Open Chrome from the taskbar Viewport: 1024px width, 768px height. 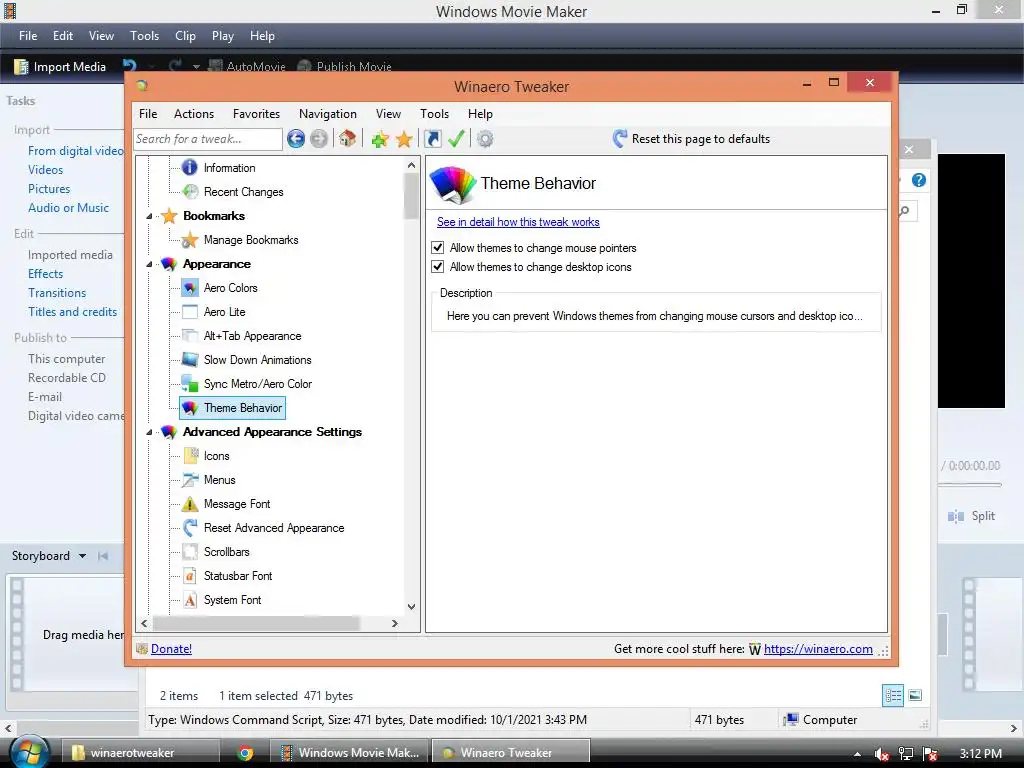pos(246,753)
